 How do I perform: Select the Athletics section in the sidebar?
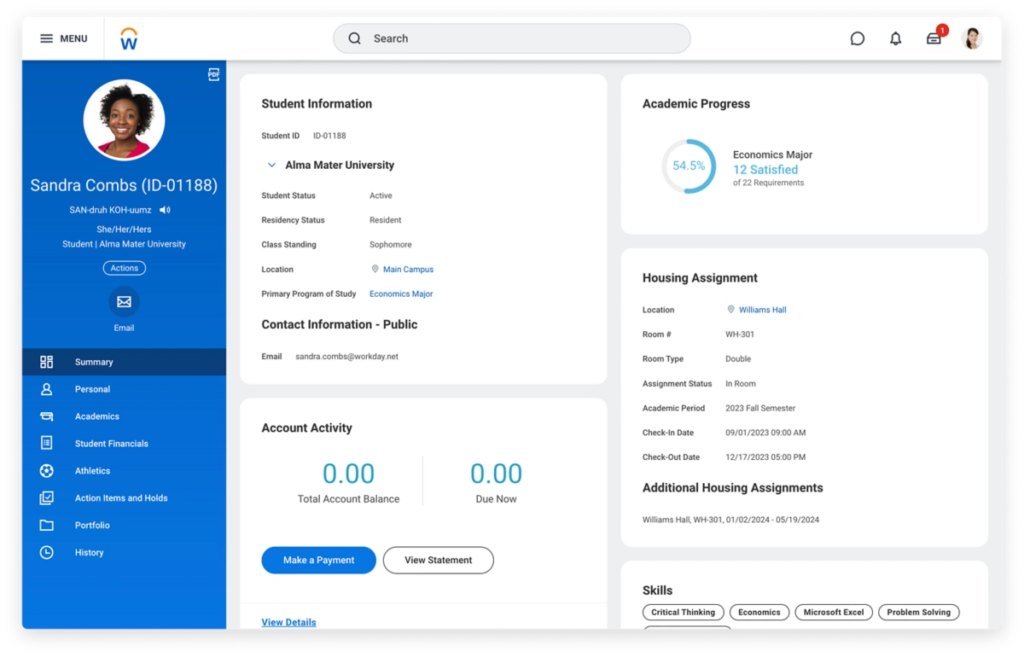pyautogui.click(x=92, y=470)
